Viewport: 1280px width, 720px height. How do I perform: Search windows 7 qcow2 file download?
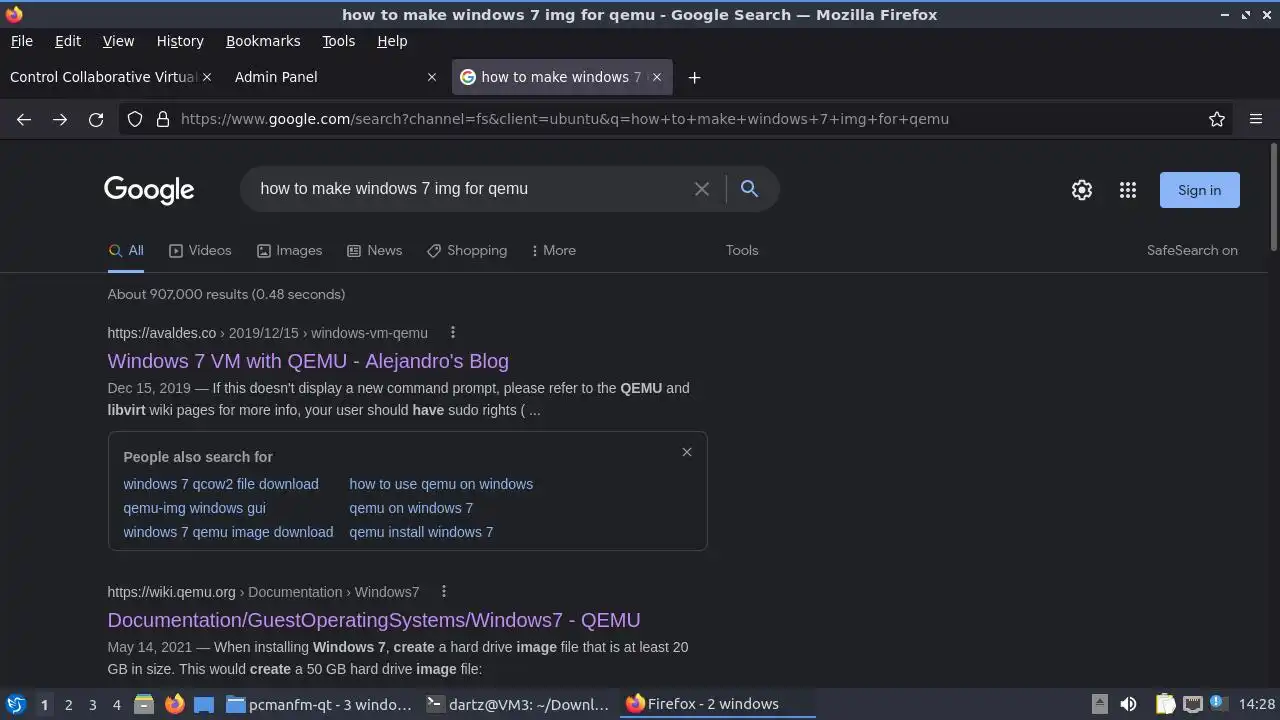coord(221,484)
